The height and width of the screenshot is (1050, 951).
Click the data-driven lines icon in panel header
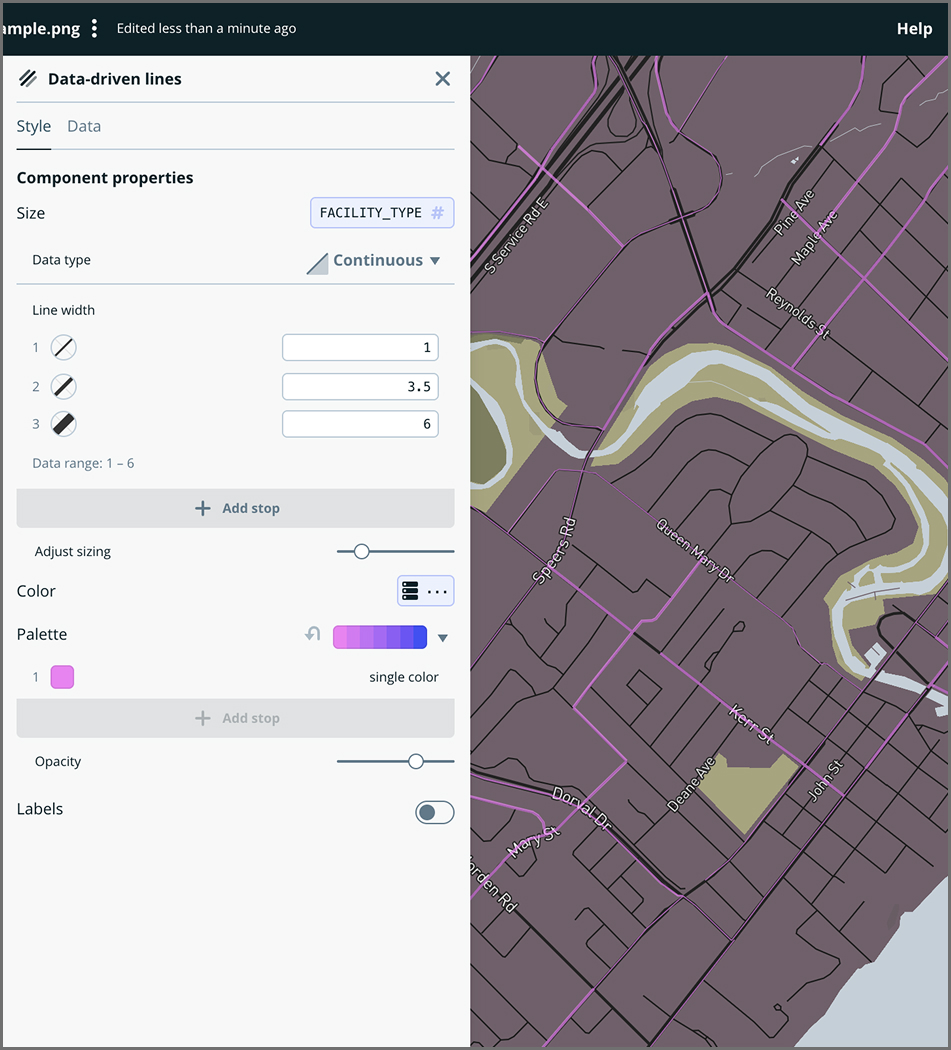pyautogui.click(x=27, y=78)
